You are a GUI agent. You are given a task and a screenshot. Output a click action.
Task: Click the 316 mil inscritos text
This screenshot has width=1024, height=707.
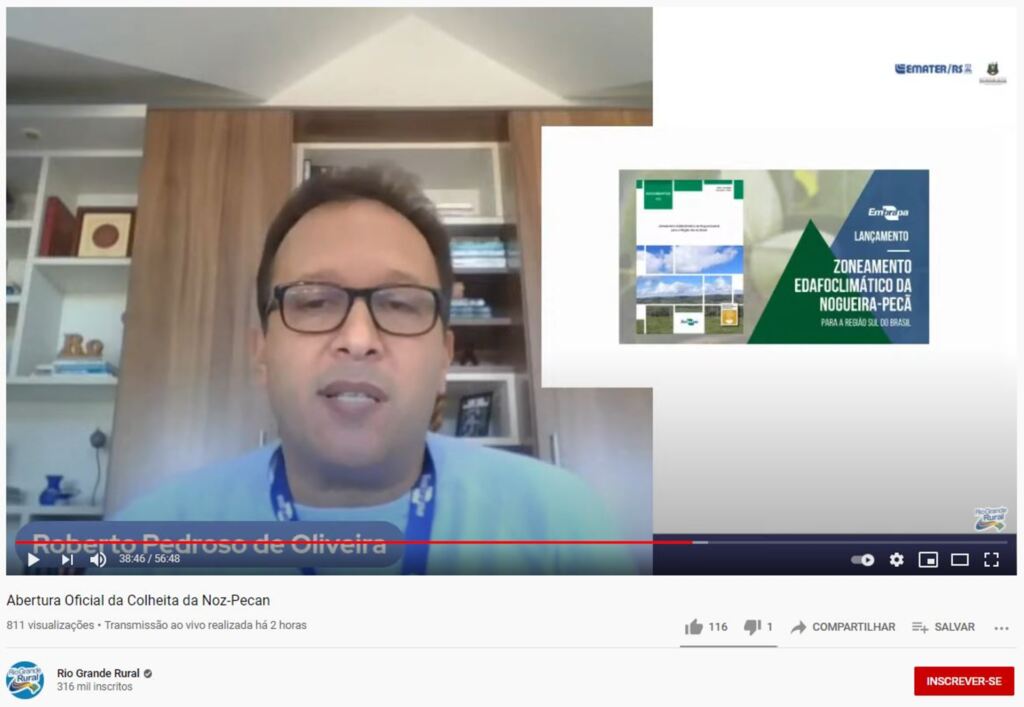pyautogui.click(x=95, y=687)
